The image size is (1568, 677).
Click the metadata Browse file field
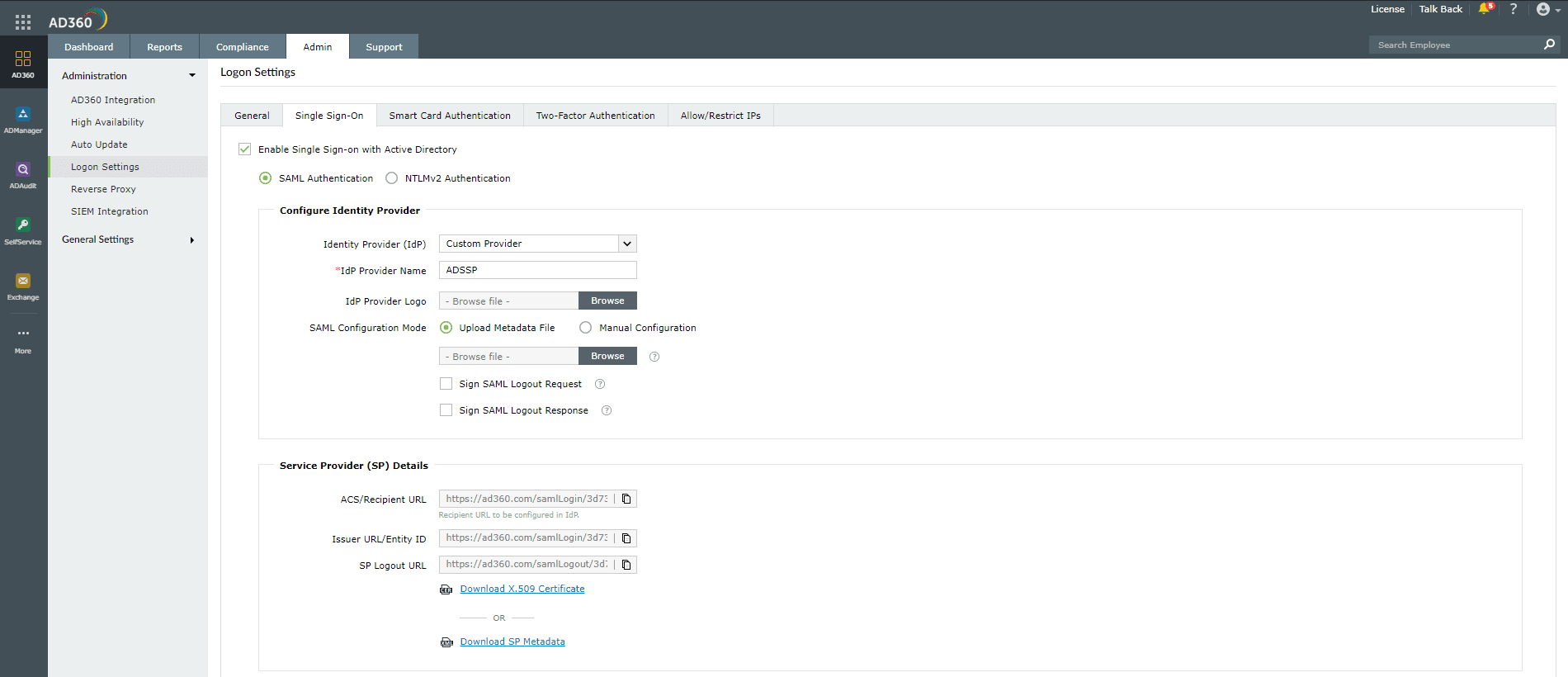click(x=508, y=356)
